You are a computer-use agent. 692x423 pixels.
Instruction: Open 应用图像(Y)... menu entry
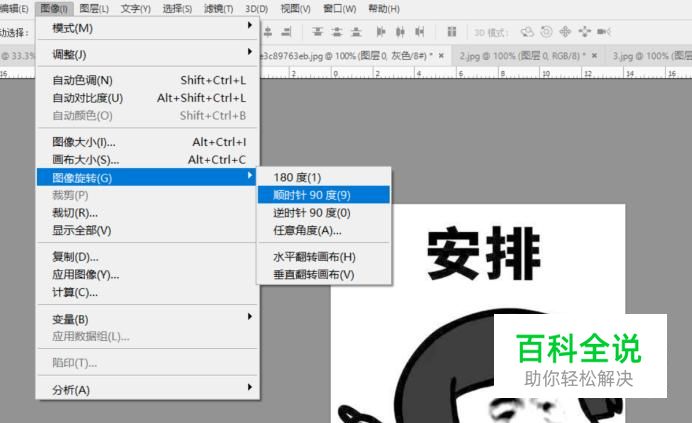(147, 275)
